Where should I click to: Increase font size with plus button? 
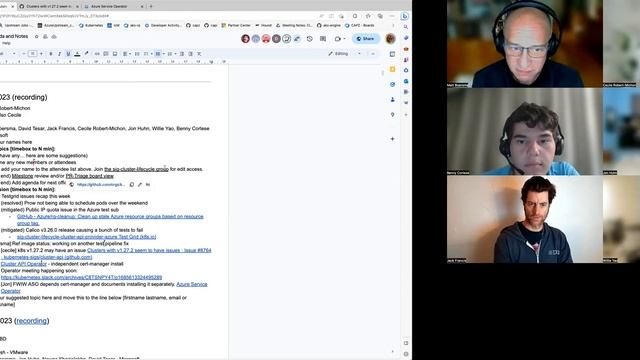(x=41, y=54)
